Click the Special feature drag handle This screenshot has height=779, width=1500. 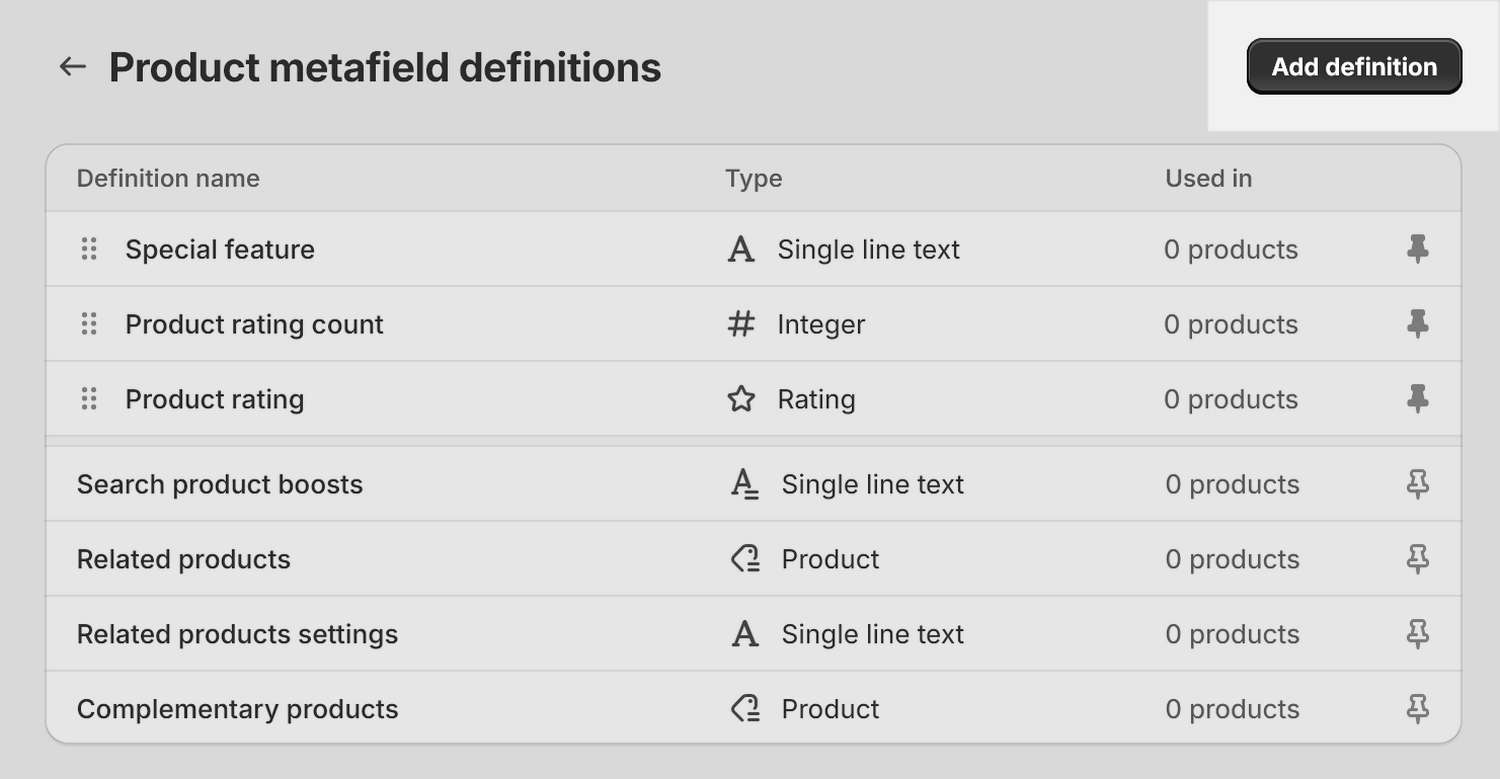89,249
